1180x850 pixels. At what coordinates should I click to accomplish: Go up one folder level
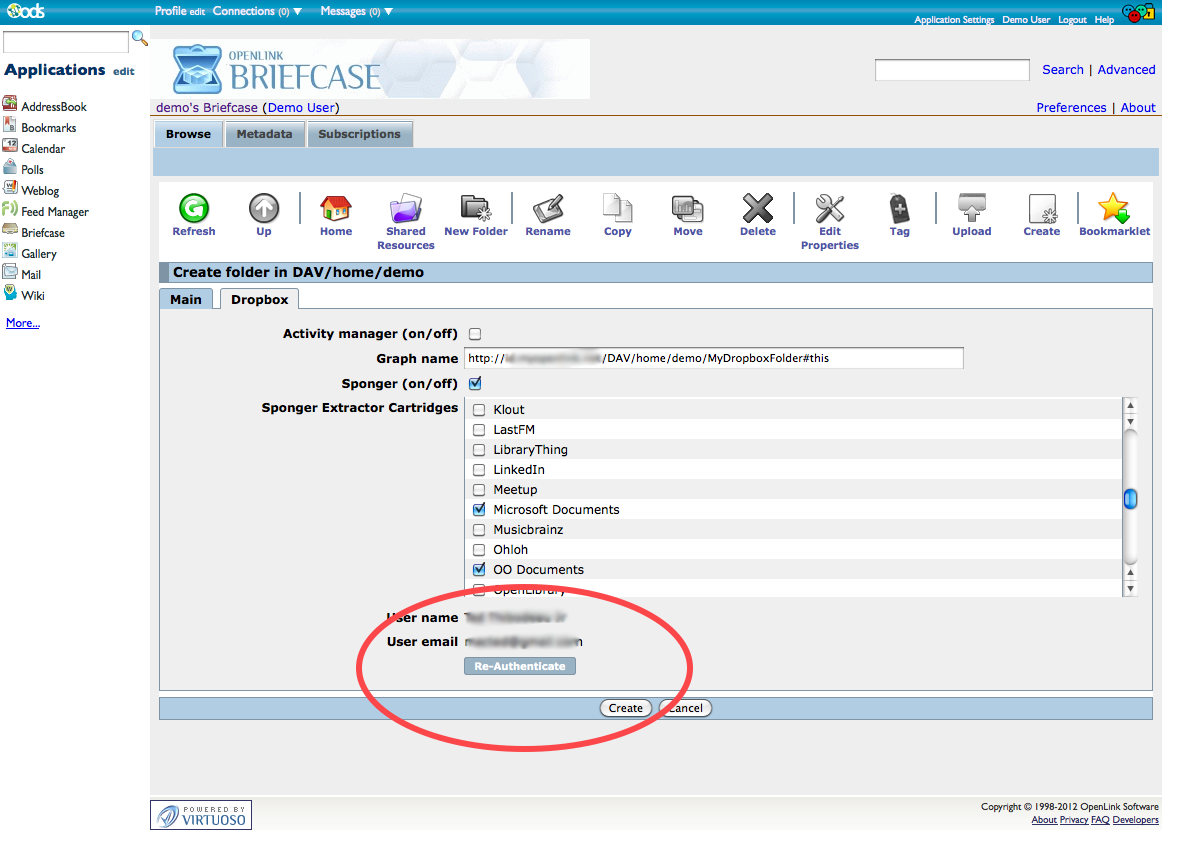264,209
